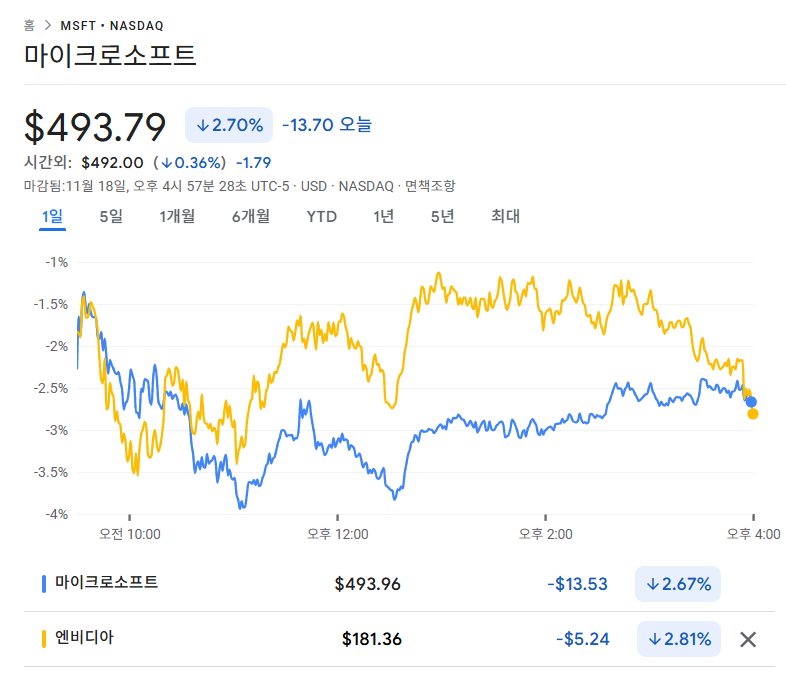Remove Nvidia comparison with X icon
Viewport: 786px width, 676px height.
click(747, 639)
